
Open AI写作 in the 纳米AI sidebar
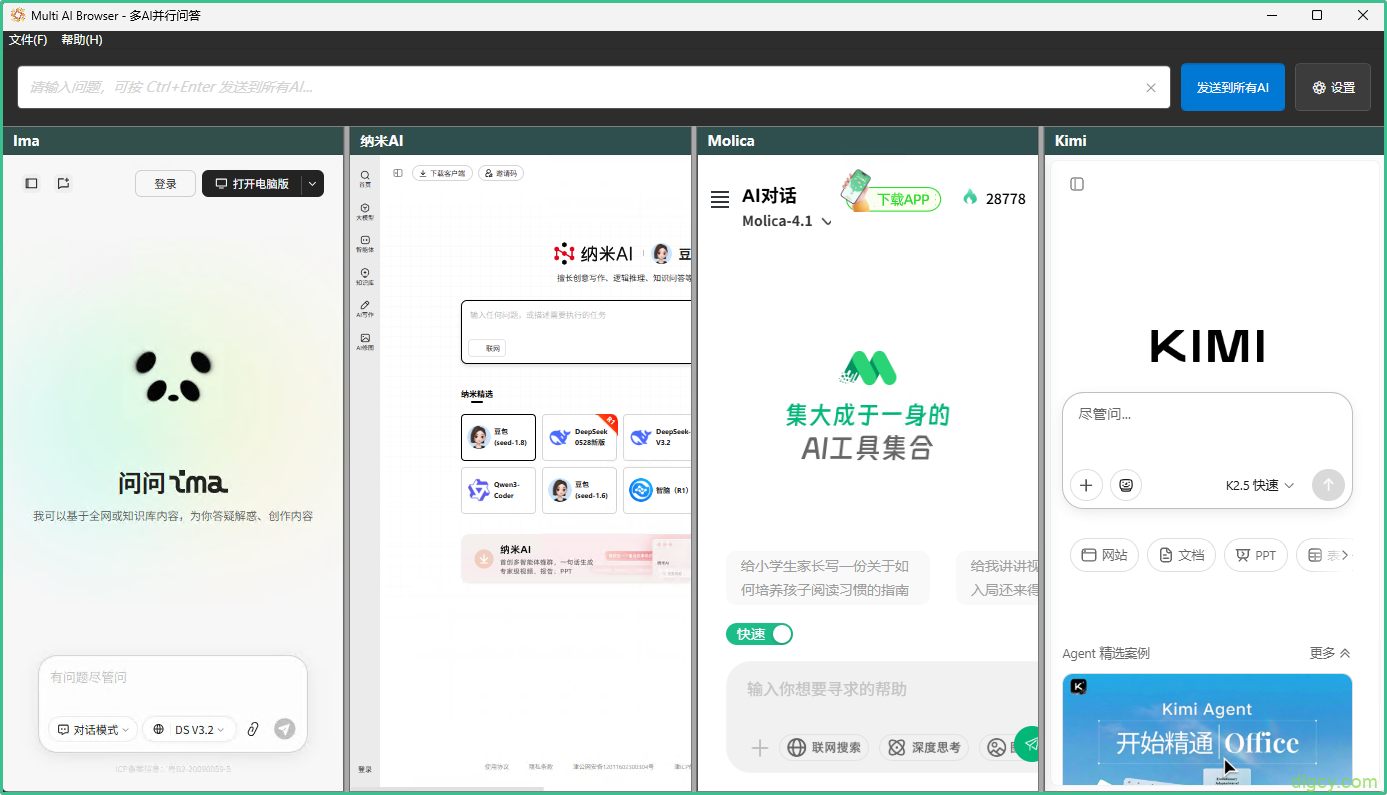[365, 309]
